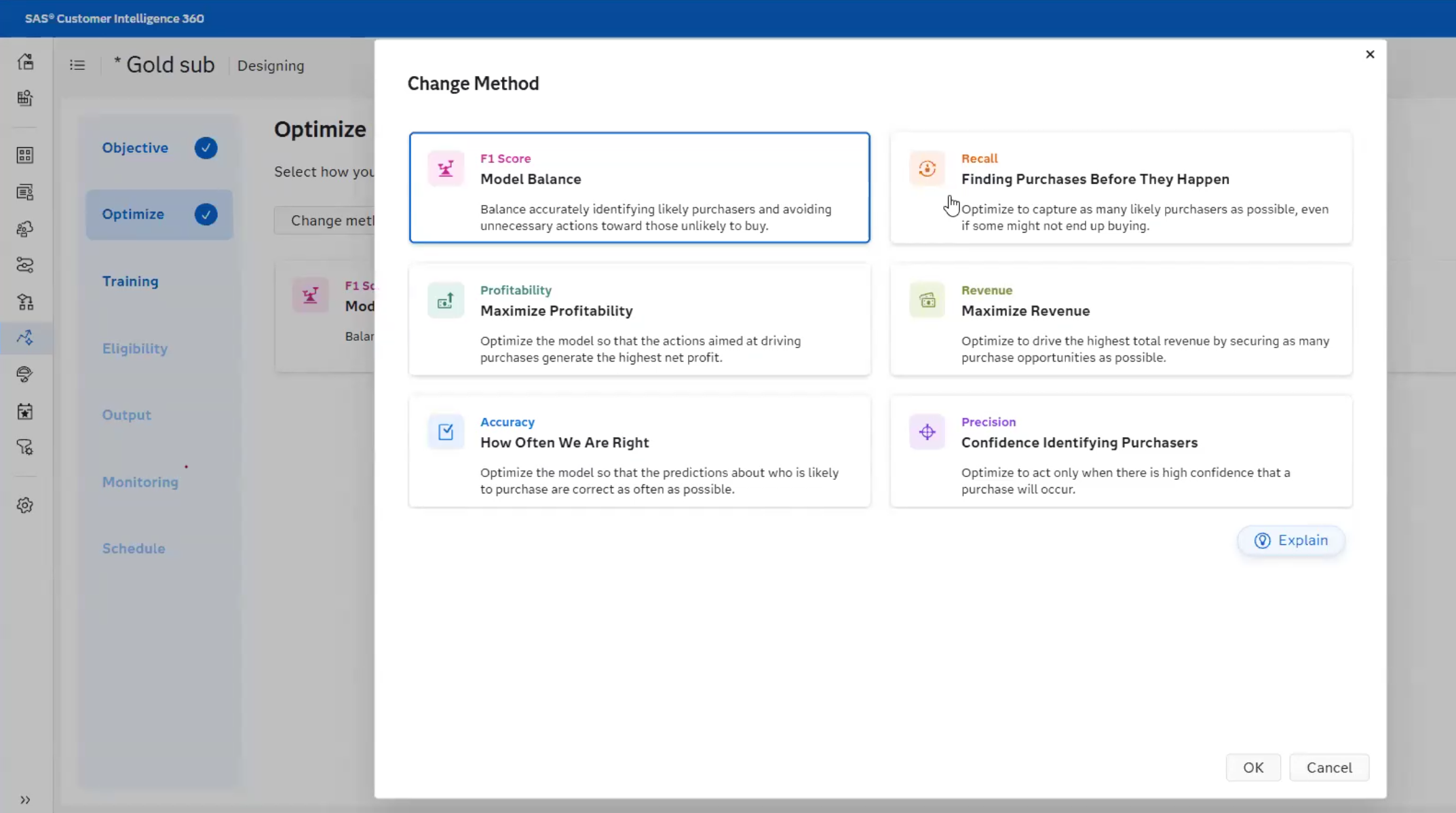Click the lightbulb icon on Explain button

click(x=1262, y=540)
